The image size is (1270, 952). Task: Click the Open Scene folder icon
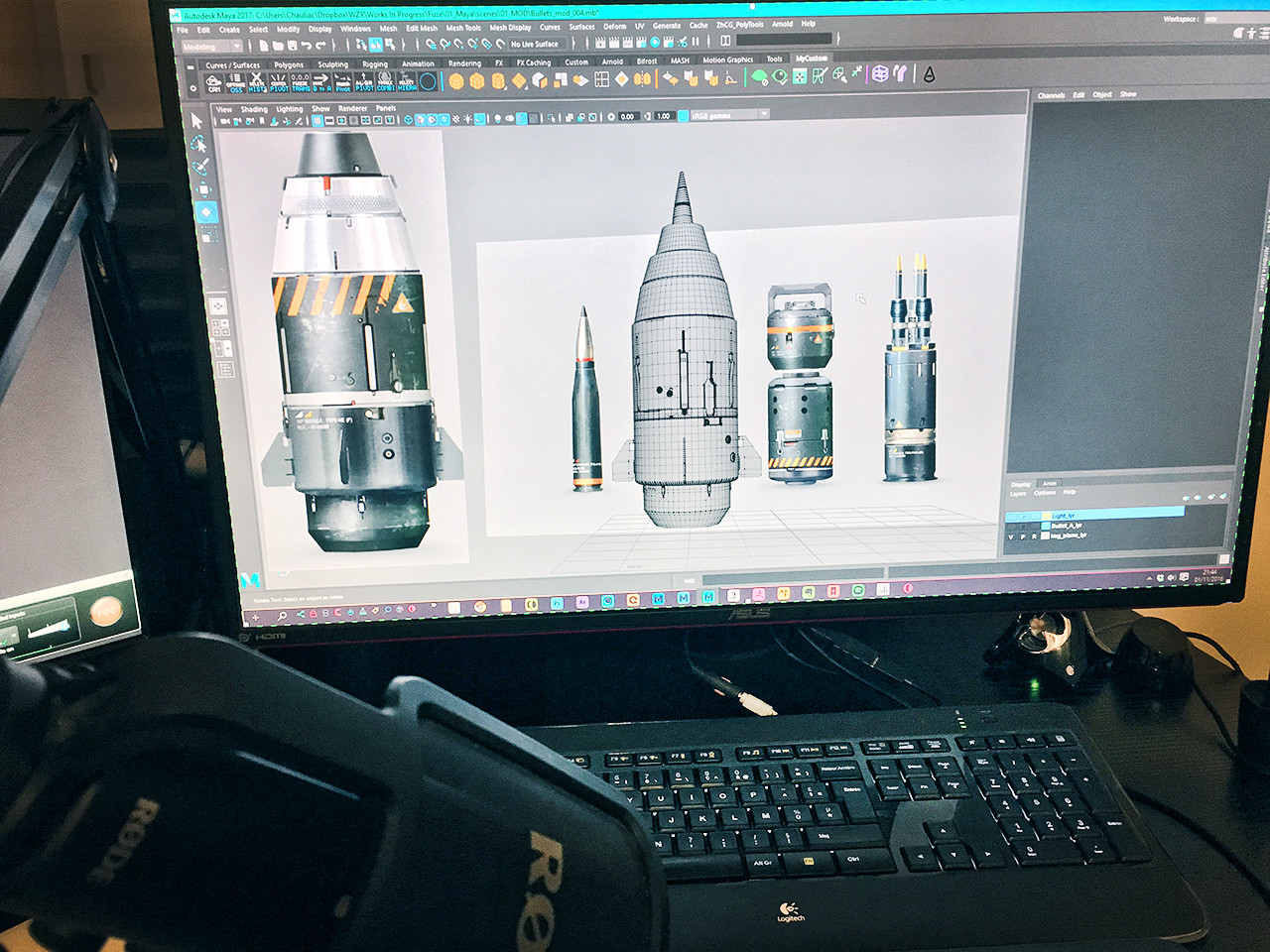point(278,46)
